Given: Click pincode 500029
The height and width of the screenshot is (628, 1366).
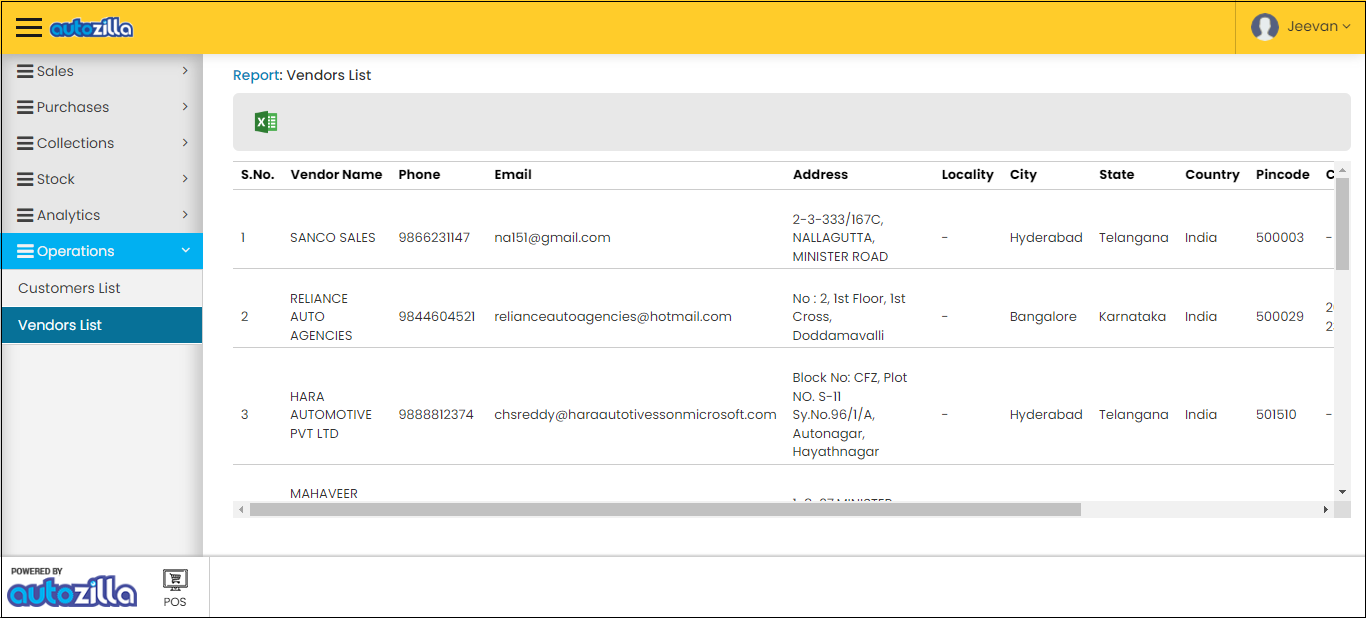Looking at the screenshot, I should click(x=1280, y=317).
